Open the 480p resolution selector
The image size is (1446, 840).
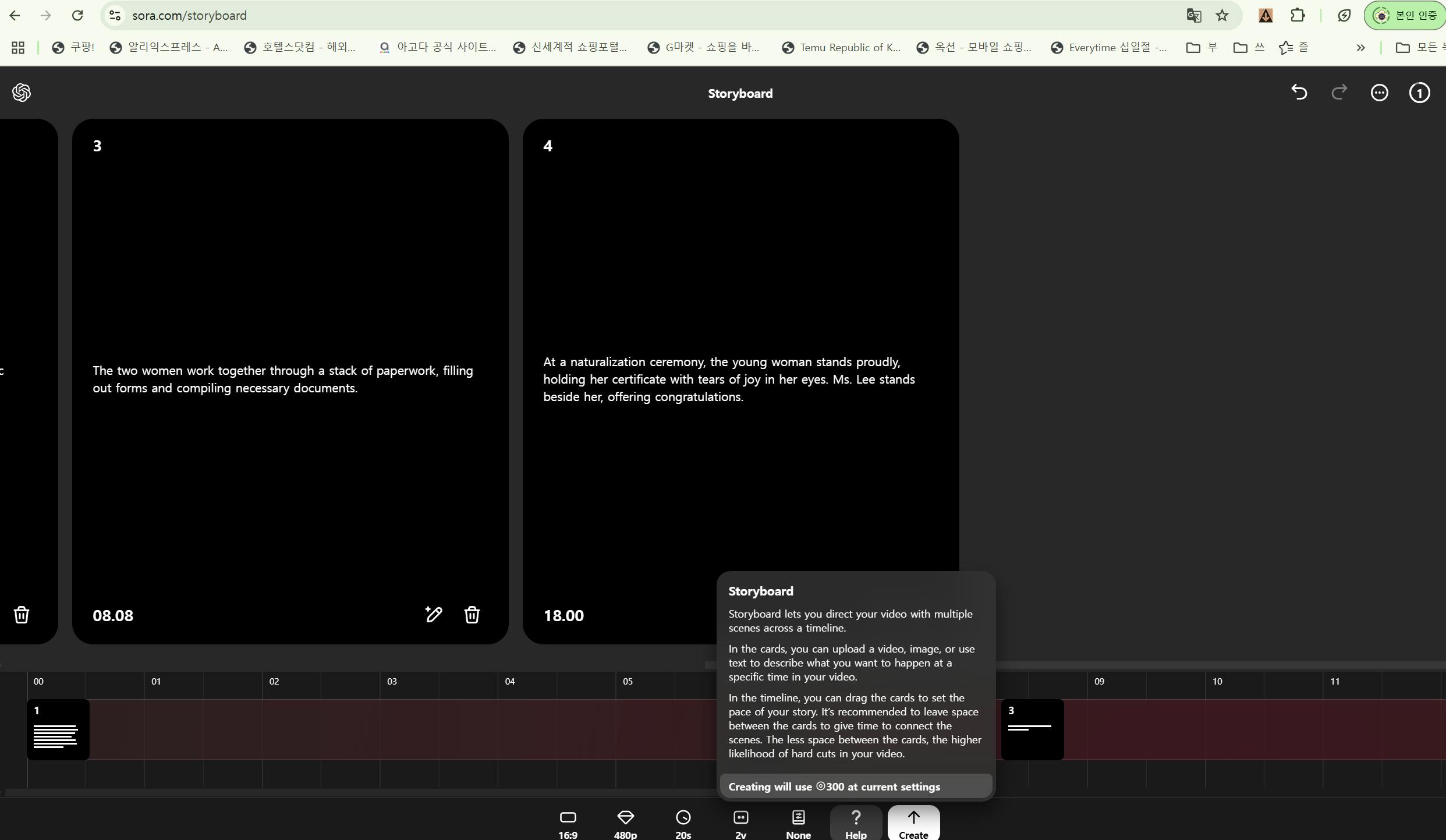point(625,823)
